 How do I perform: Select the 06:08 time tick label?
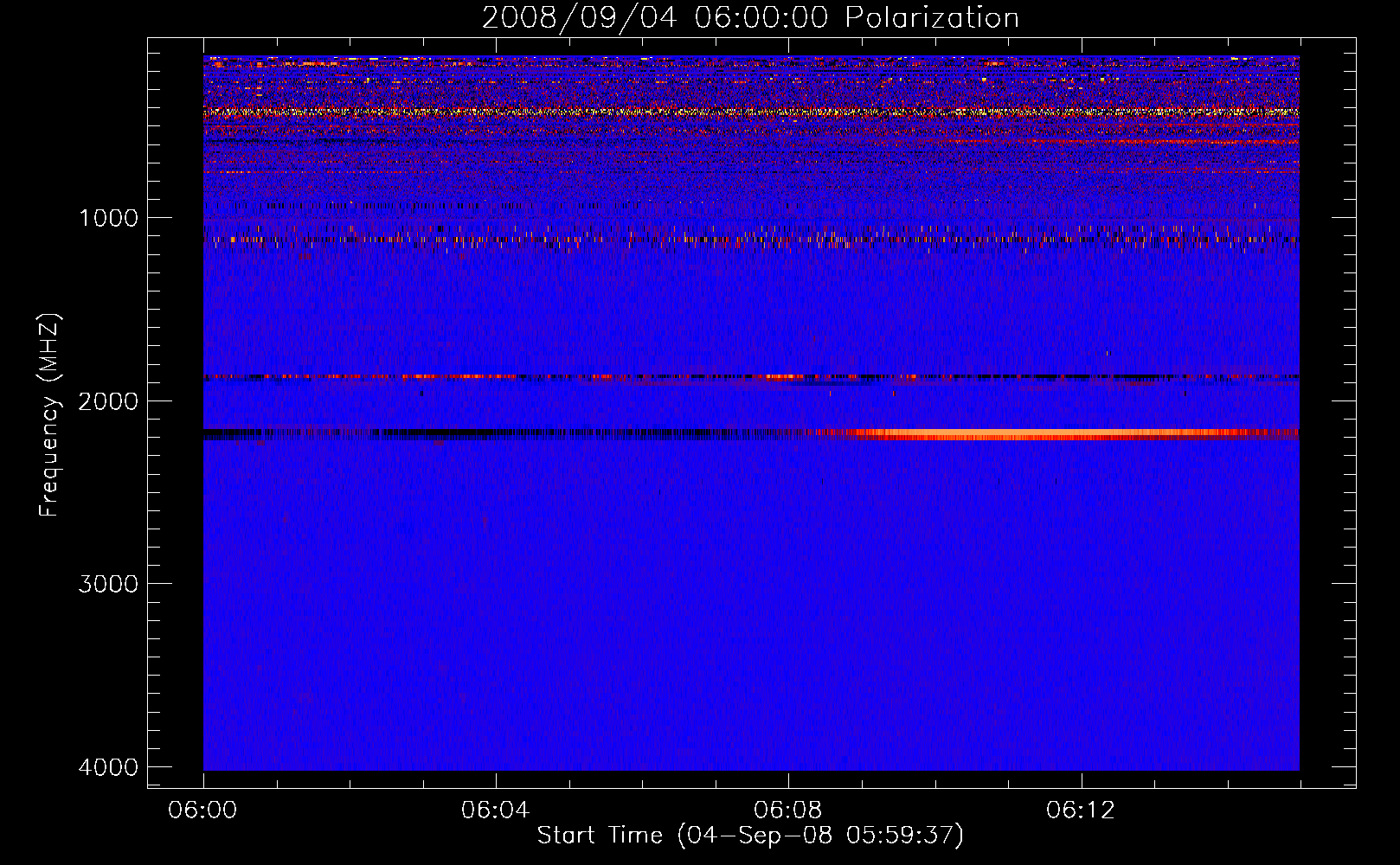787,811
